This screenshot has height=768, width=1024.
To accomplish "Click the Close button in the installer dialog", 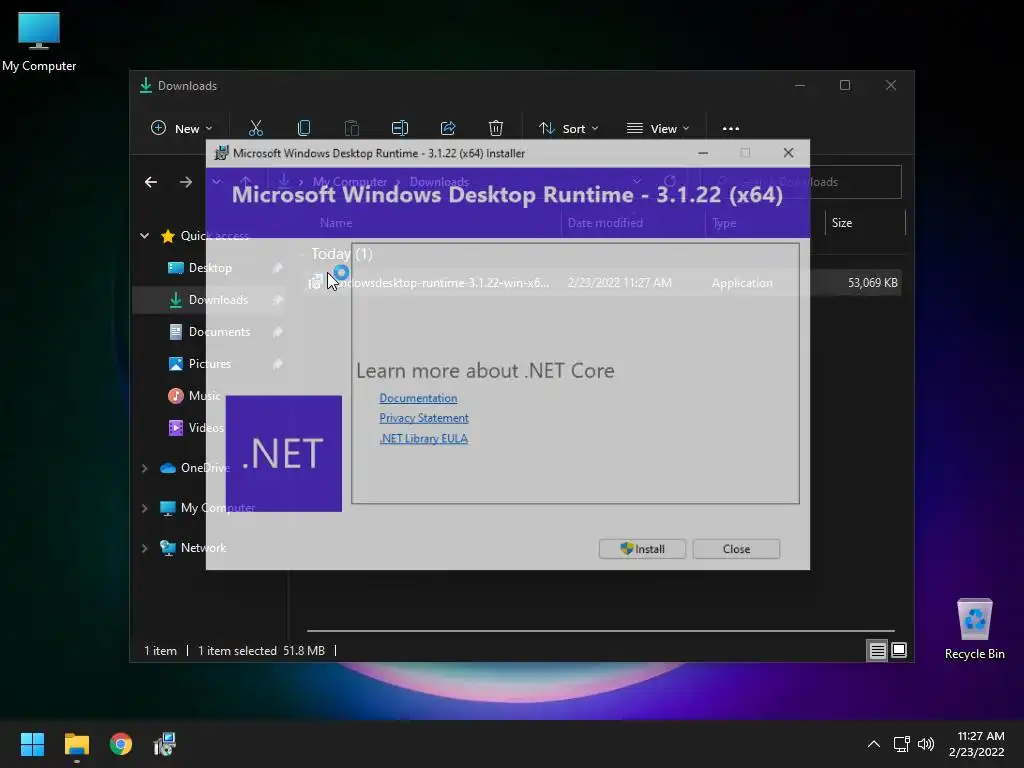I will [x=736, y=549].
